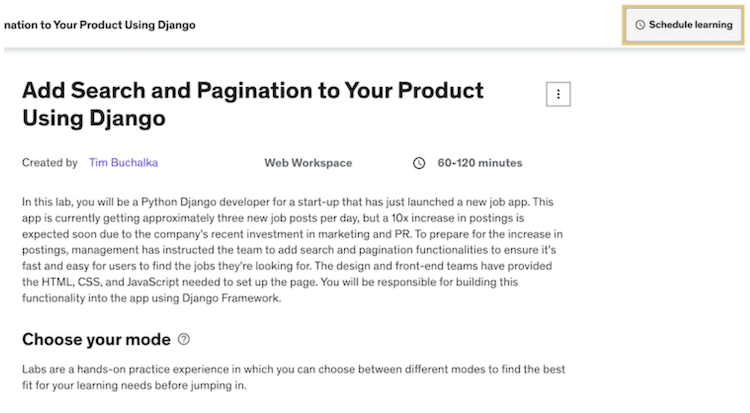Click the Created by label

(50, 163)
